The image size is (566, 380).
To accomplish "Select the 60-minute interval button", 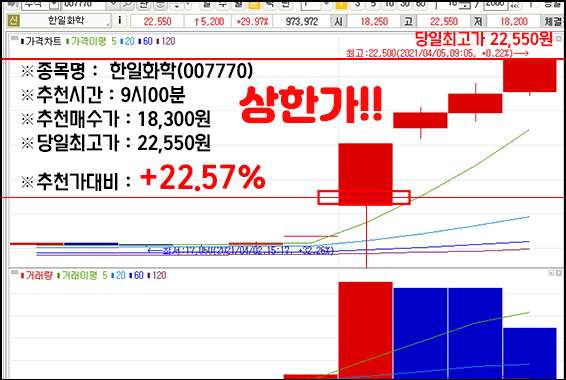I will coord(420,5).
